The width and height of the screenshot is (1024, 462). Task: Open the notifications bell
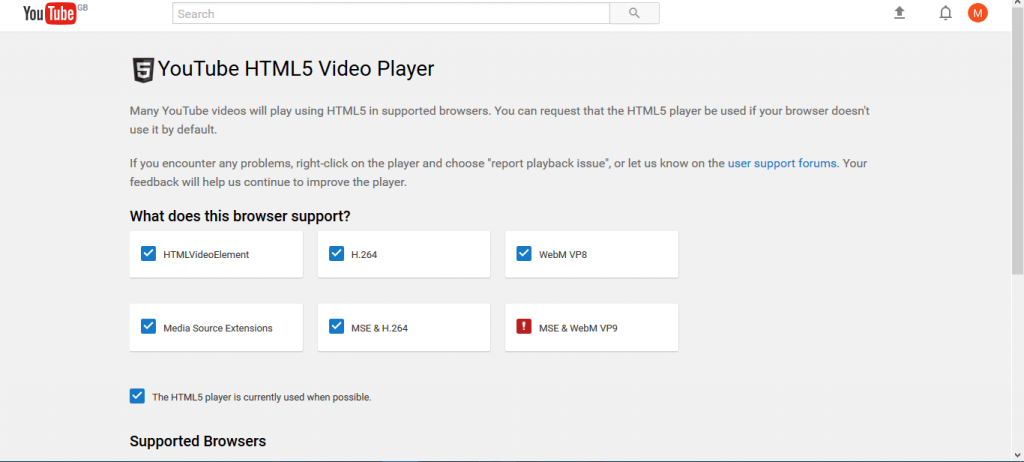[x=945, y=12]
